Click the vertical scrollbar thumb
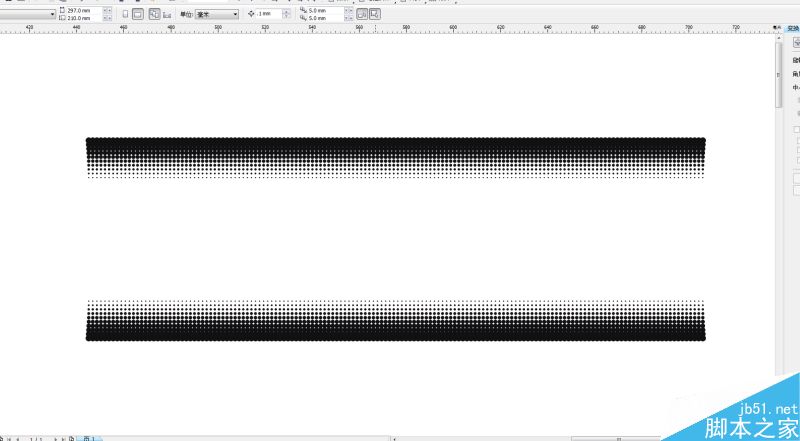Viewport: 800px width, 441px height. point(779,75)
